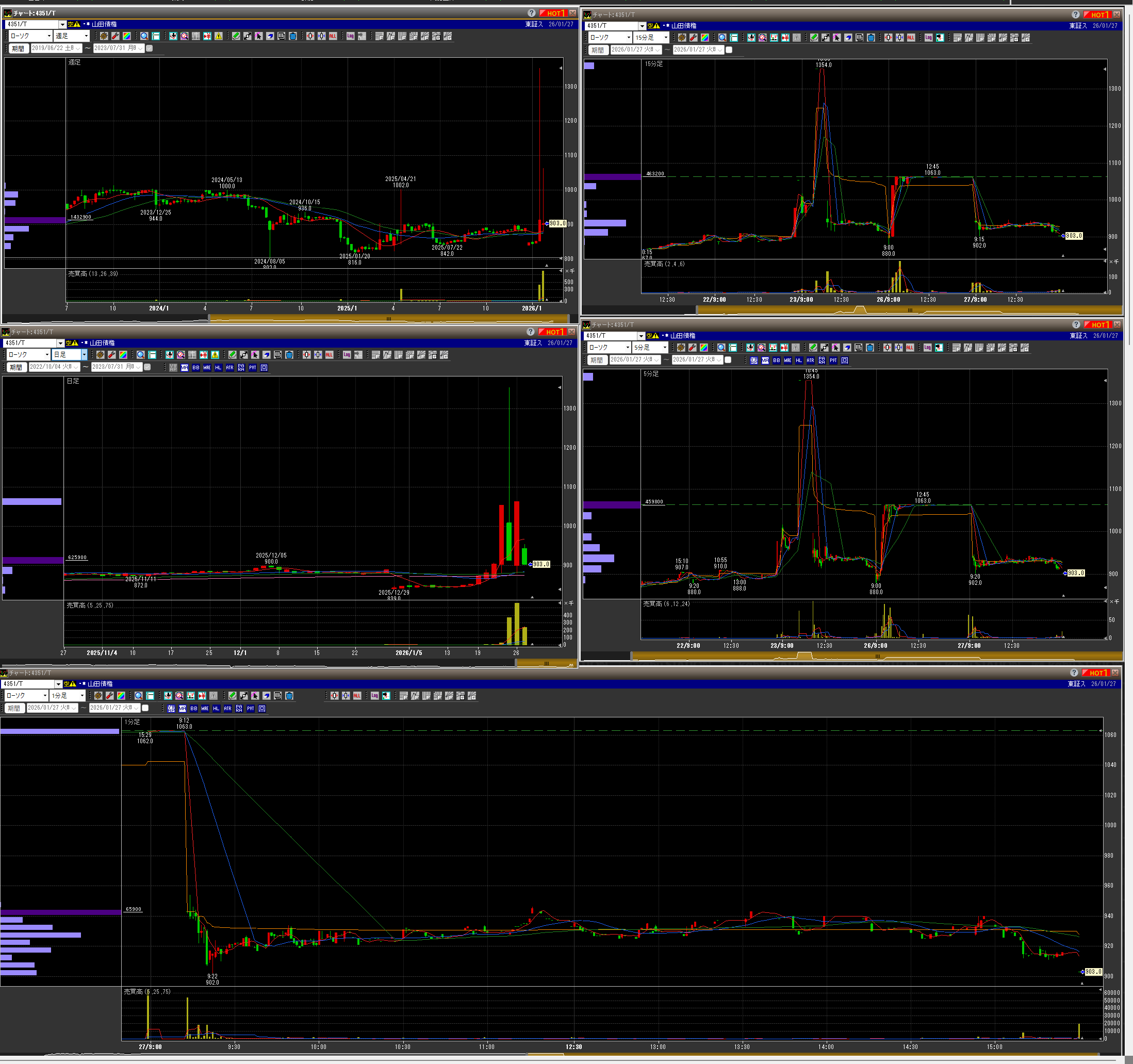Open the 15分足 timeframe dropdown
Screen dimensions: 1133x1064
coord(666,38)
